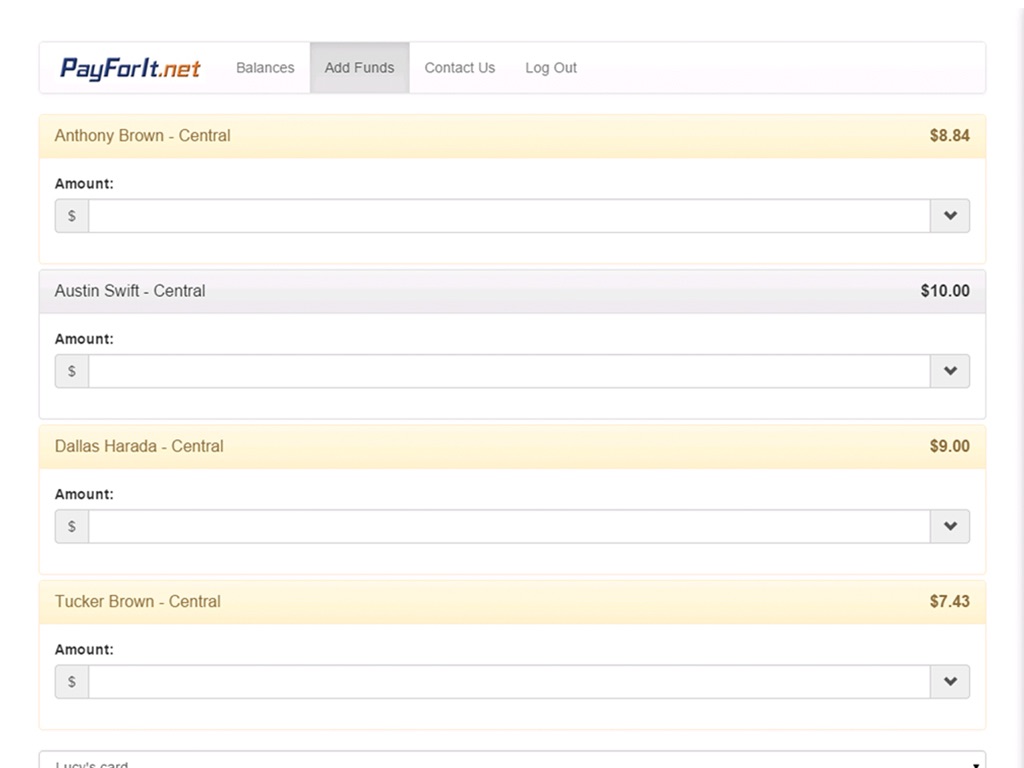This screenshot has height=768, width=1024.
Task: Select the Add Funds tab
Action: [x=359, y=68]
